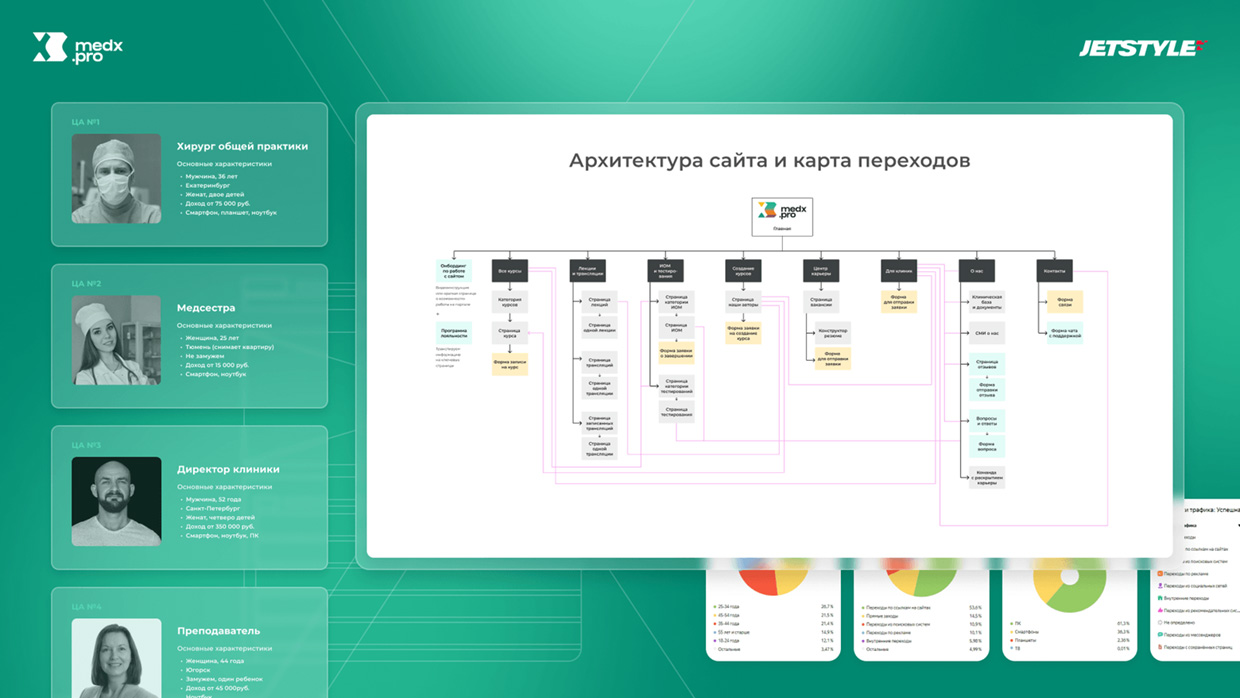Click the surgeon persona photo

pyautogui.click(x=116, y=178)
